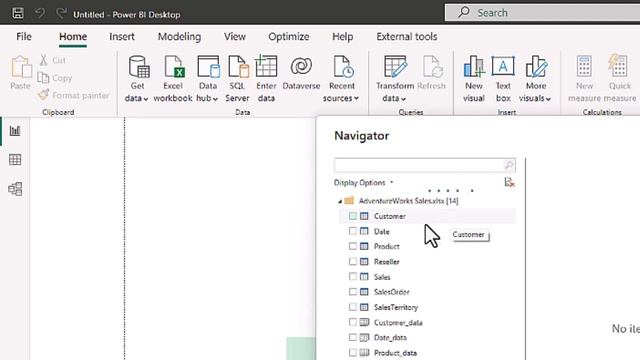Open the Help ribbon tab
This screenshot has width=640, height=360.
(342, 37)
